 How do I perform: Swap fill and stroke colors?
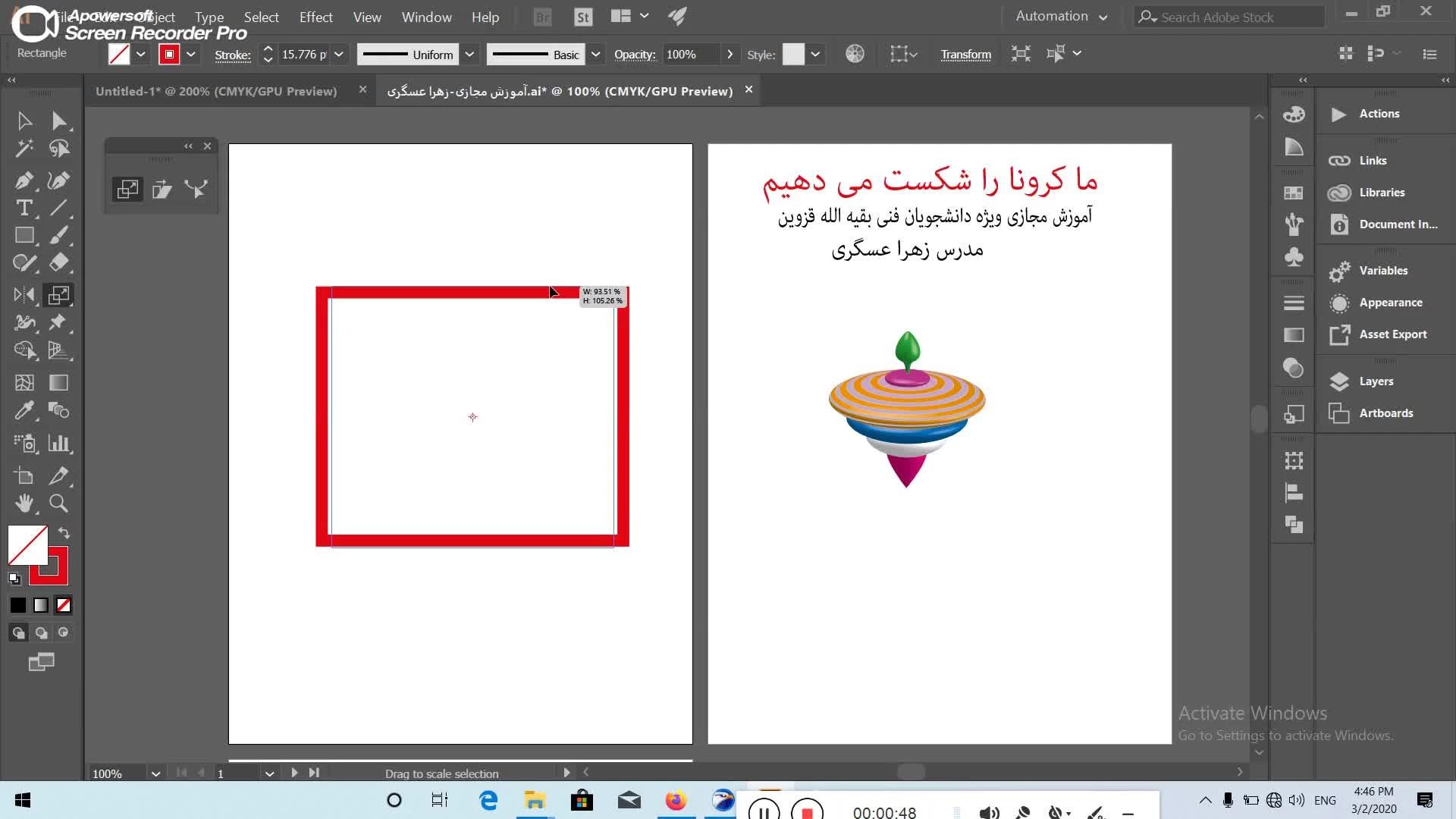[x=64, y=533]
